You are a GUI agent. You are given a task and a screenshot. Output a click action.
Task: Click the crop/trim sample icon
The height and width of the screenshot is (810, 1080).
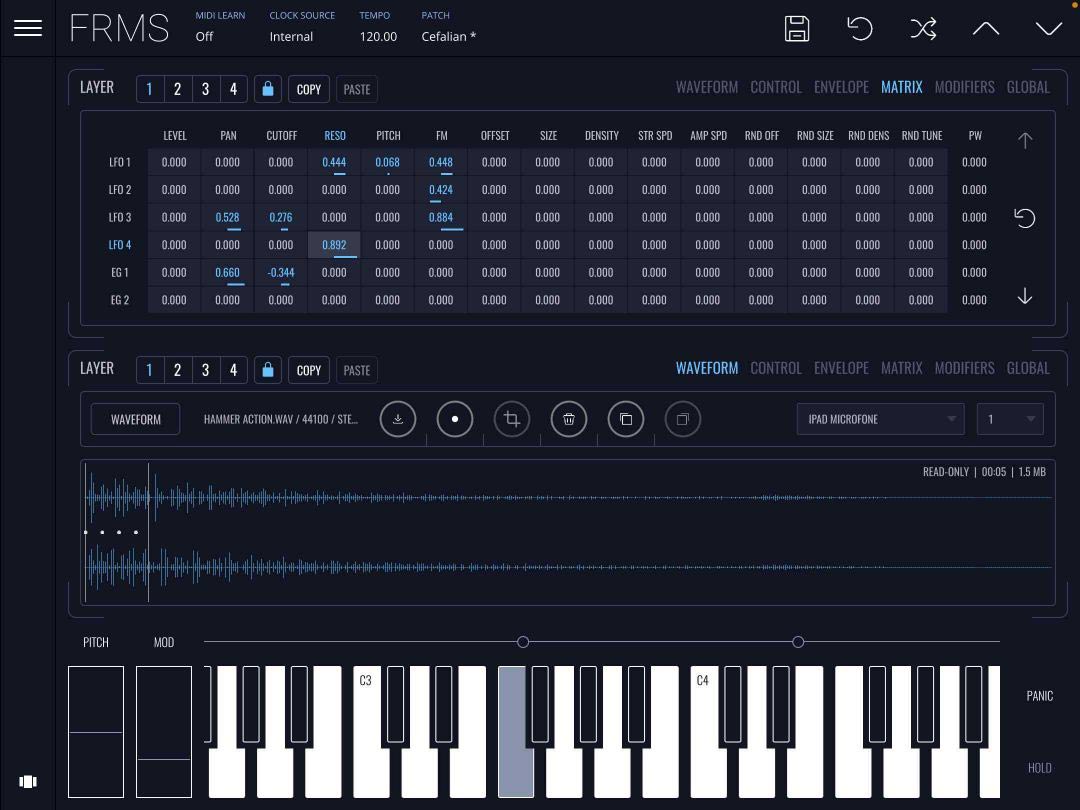pos(512,419)
